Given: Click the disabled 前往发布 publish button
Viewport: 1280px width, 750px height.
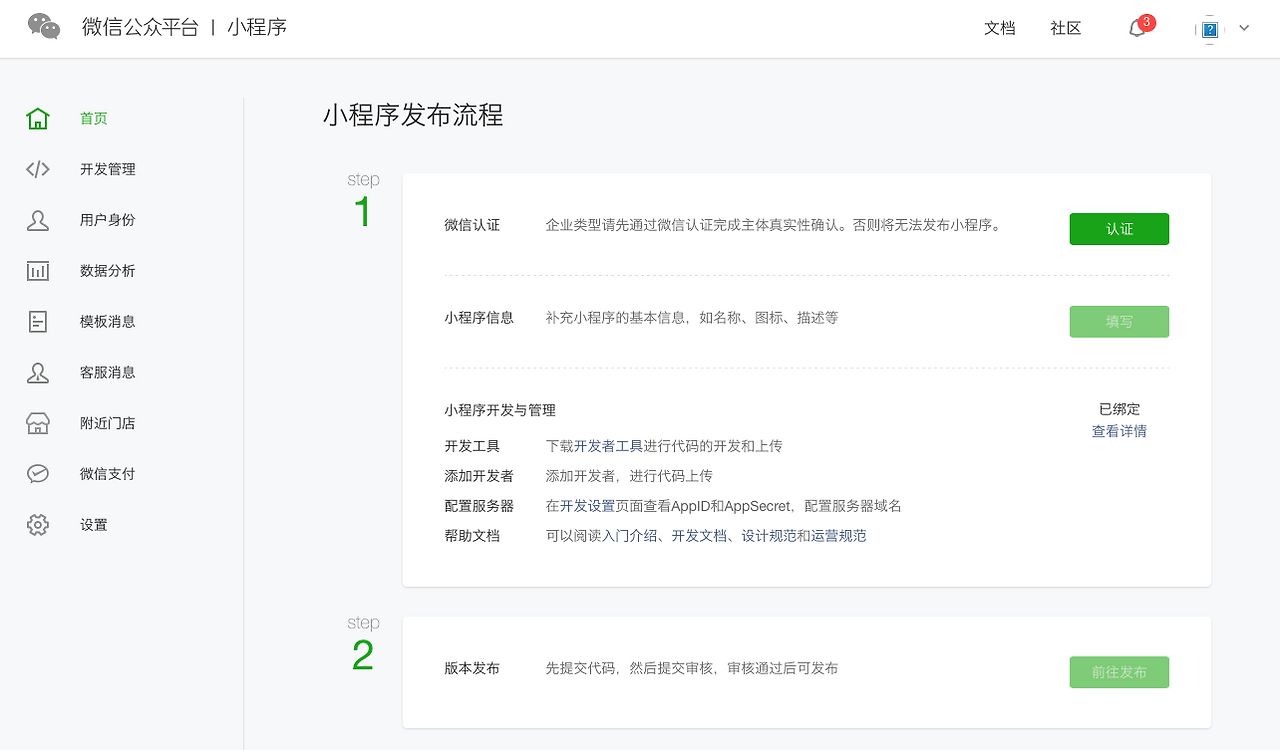Looking at the screenshot, I should (1119, 672).
